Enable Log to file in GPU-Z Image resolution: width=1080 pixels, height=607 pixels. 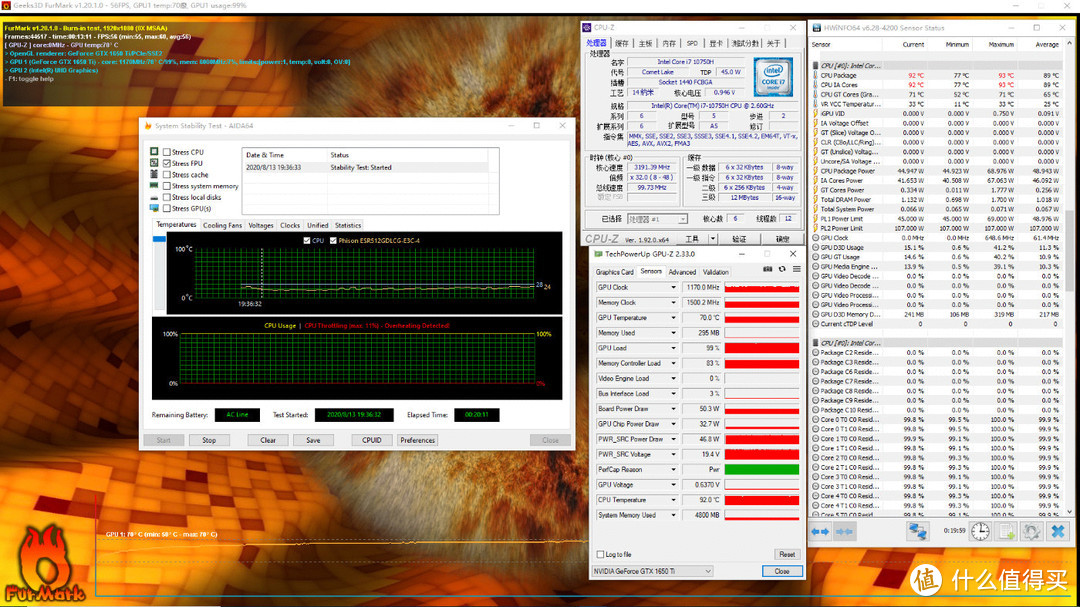click(x=600, y=554)
